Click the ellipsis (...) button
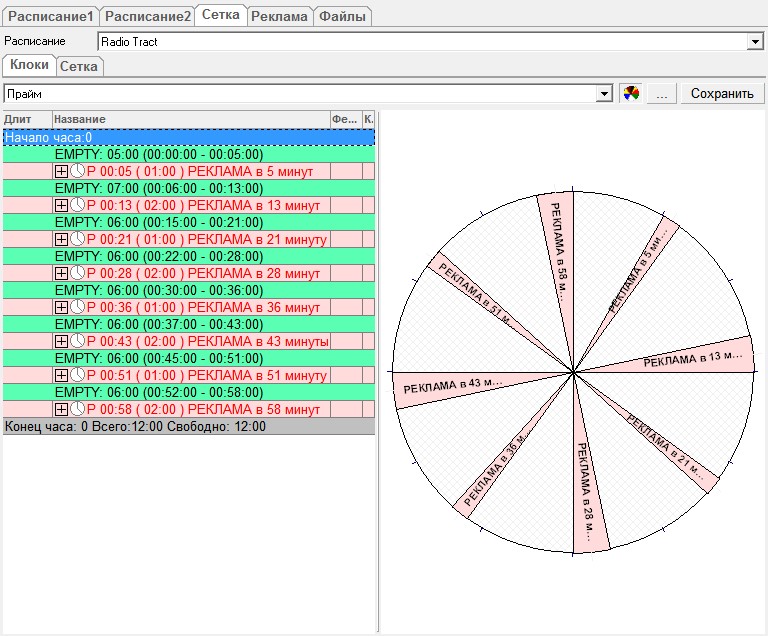Screen dimensions: 768x636 pyautogui.click(x=662, y=94)
